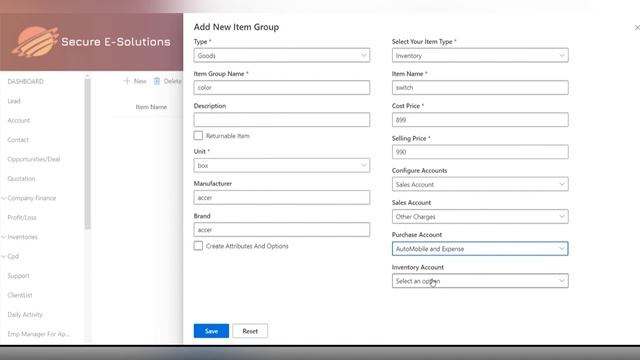
Task: Open Configure Accounts dropdown
Action: 480,184
